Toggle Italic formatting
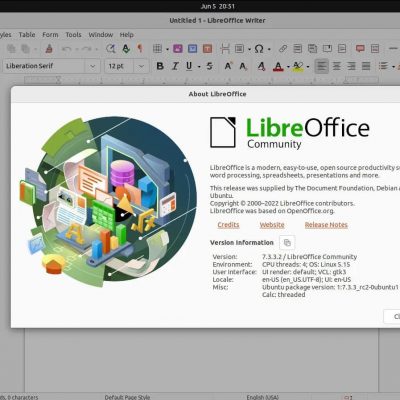This screenshot has width=400, height=400. click(175, 66)
